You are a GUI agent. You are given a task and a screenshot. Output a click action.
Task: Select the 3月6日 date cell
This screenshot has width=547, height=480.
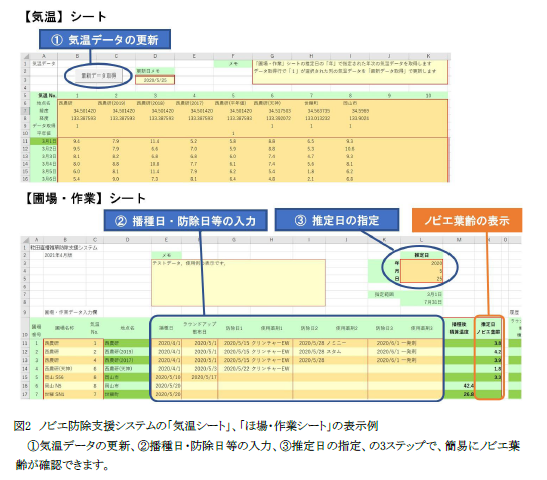point(44,179)
